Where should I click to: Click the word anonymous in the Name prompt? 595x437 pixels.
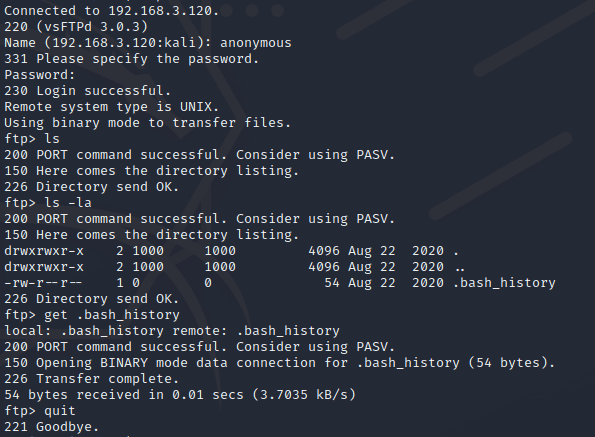(256, 43)
